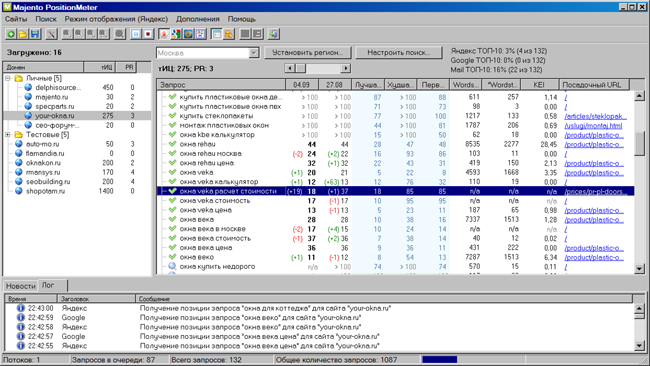Click the date scroller thumb next to тИЦ

tap(301, 68)
